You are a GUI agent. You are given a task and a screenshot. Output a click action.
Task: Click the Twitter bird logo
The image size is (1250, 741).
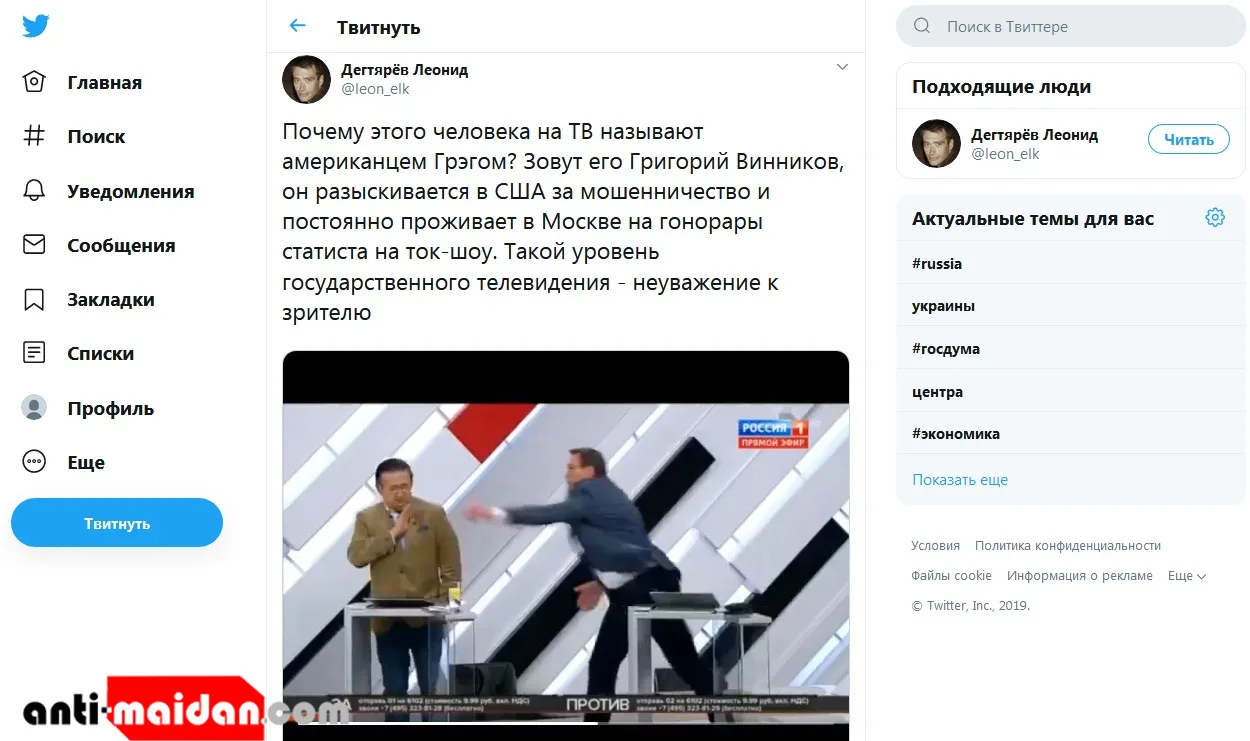[36, 27]
